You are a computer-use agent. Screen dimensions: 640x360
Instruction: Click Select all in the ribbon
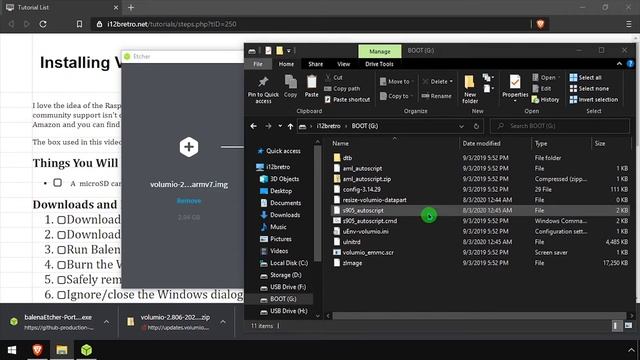pos(586,77)
